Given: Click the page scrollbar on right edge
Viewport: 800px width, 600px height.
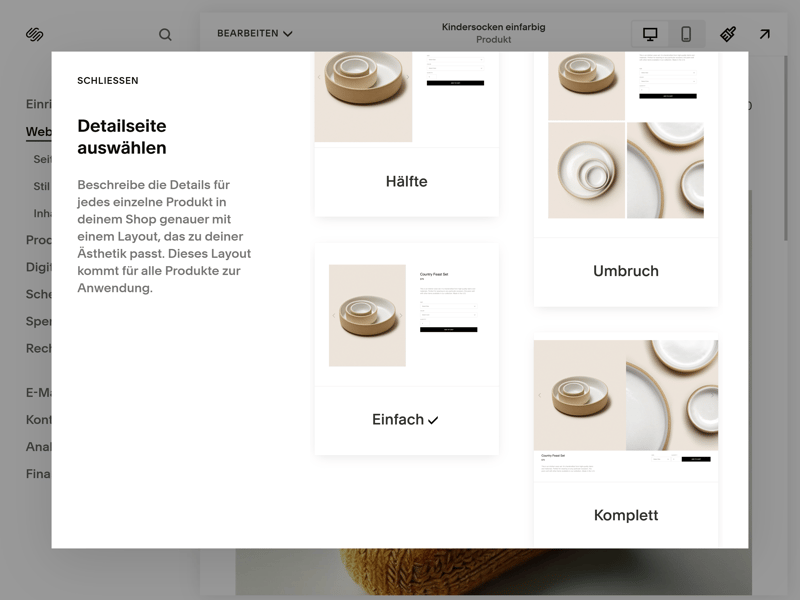Looking at the screenshot, I should (x=788, y=148).
